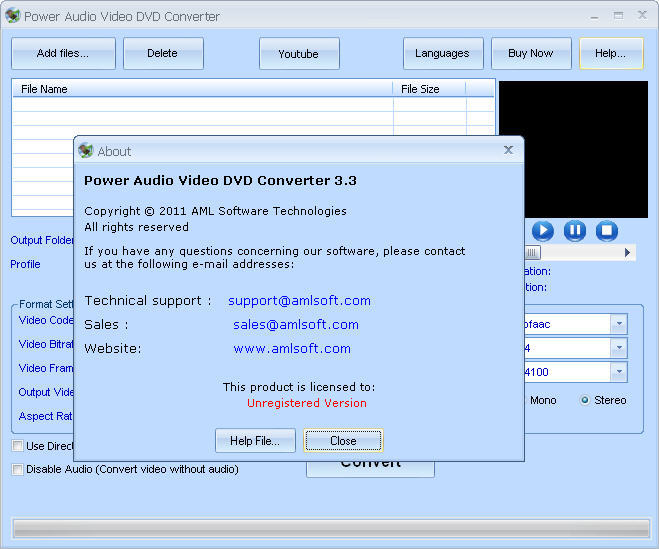This screenshot has width=659, height=549.
Task: Close the About dialog with the X
Action: (508, 150)
